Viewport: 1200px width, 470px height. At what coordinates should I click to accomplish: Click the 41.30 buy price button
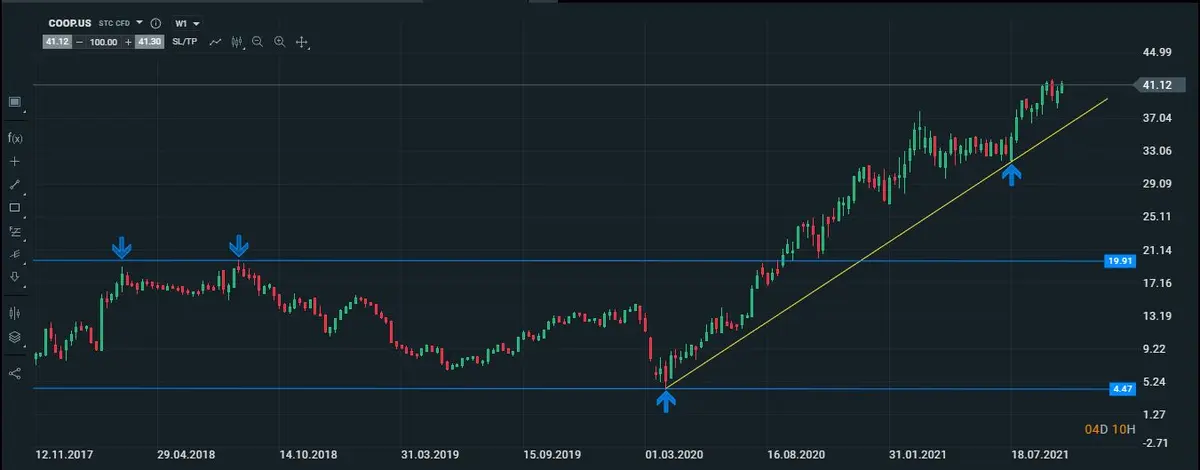tap(150, 42)
